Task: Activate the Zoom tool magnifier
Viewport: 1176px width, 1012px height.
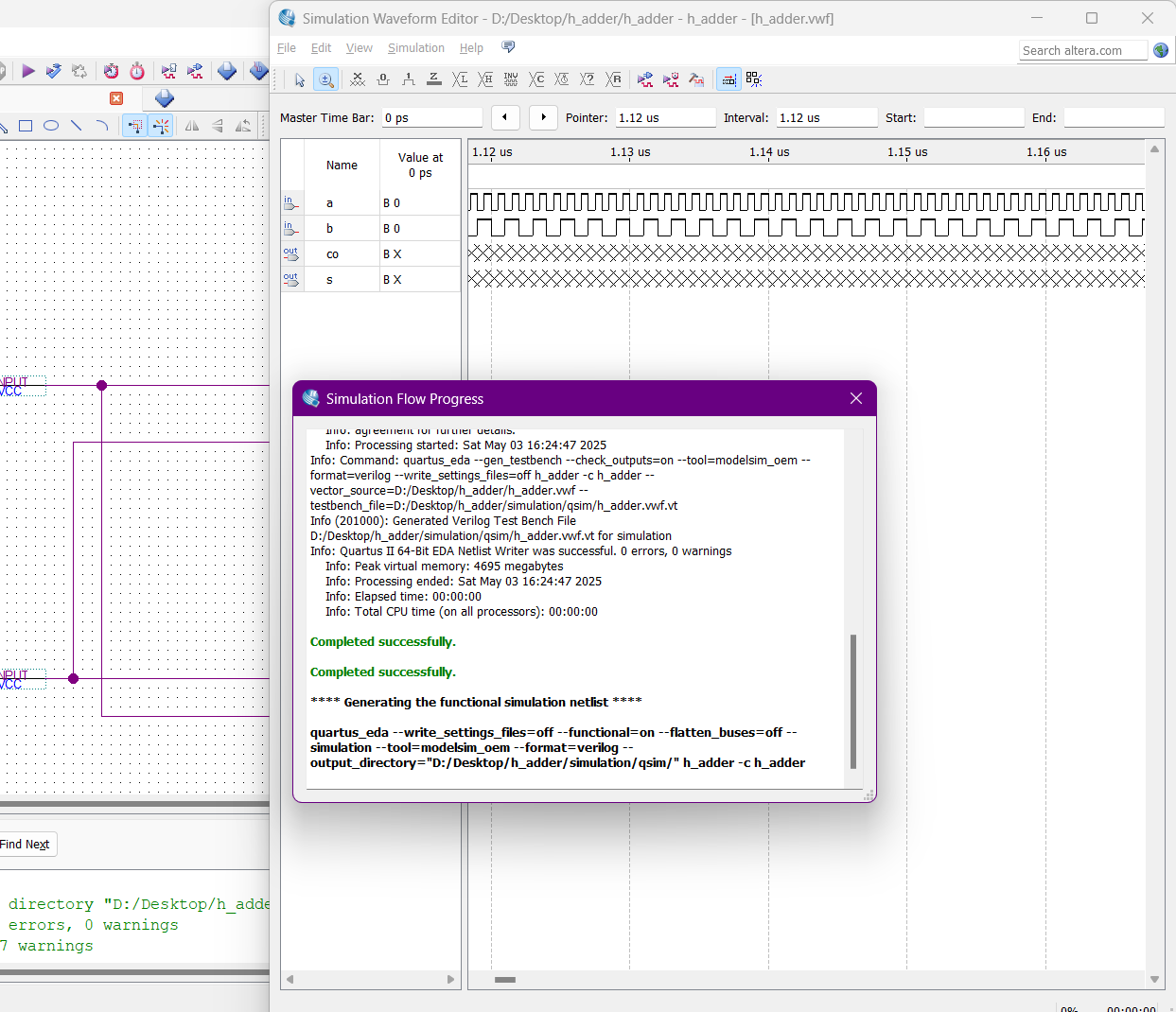Action: coord(325,80)
